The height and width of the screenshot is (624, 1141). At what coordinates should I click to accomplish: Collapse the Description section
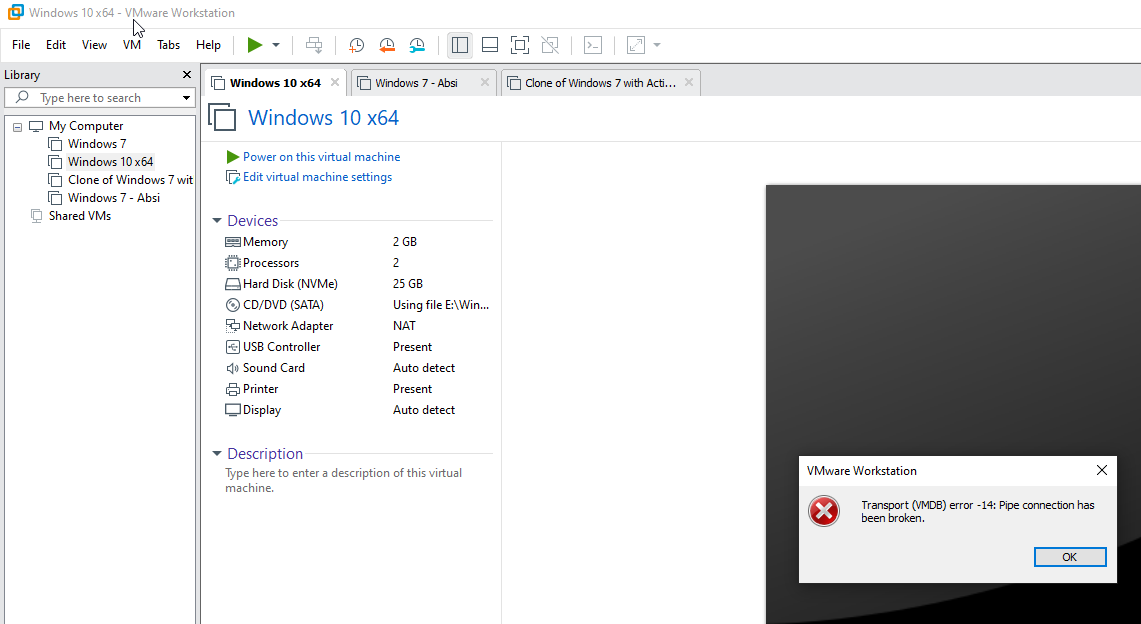pos(217,453)
